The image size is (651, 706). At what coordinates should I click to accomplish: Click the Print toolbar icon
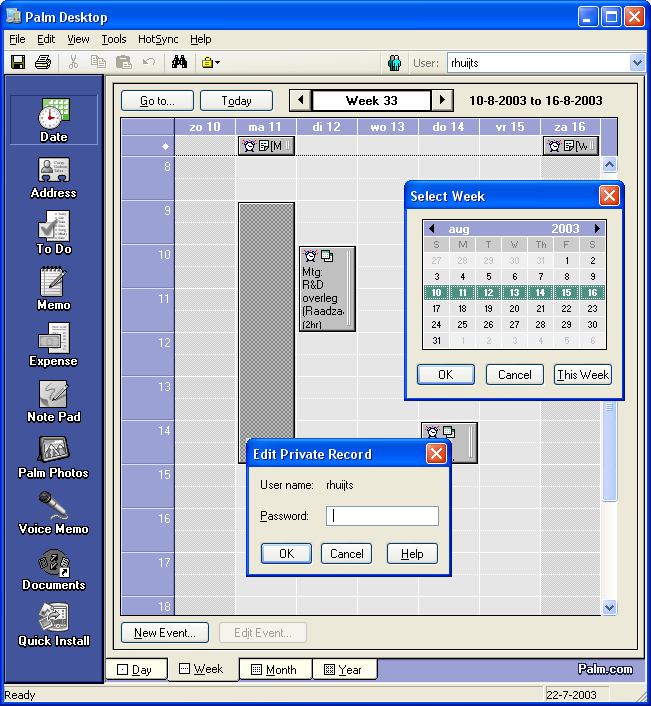(x=43, y=62)
